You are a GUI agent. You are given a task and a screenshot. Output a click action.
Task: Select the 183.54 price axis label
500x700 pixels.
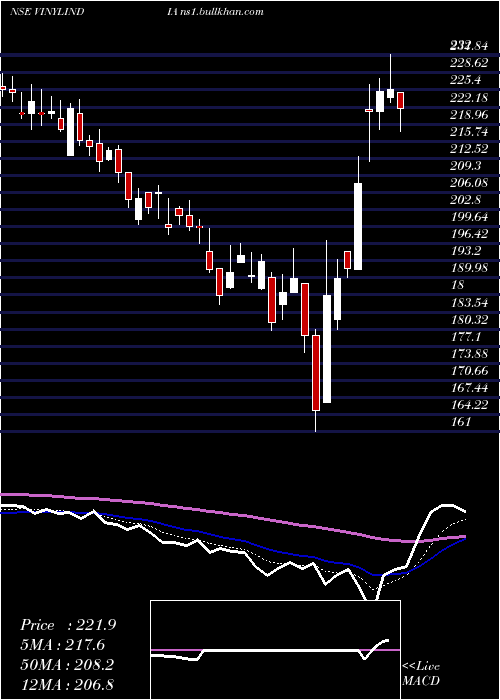[469, 302]
